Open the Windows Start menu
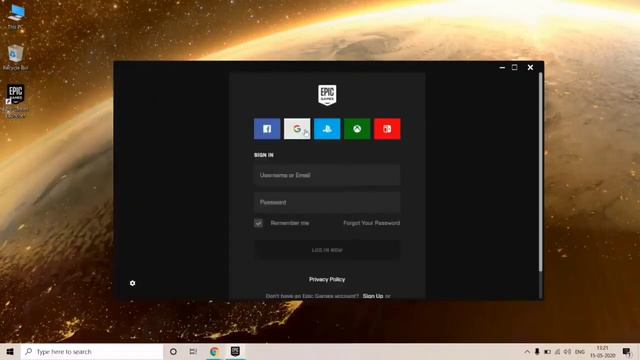The width and height of the screenshot is (640, 360). coord(10,351)
